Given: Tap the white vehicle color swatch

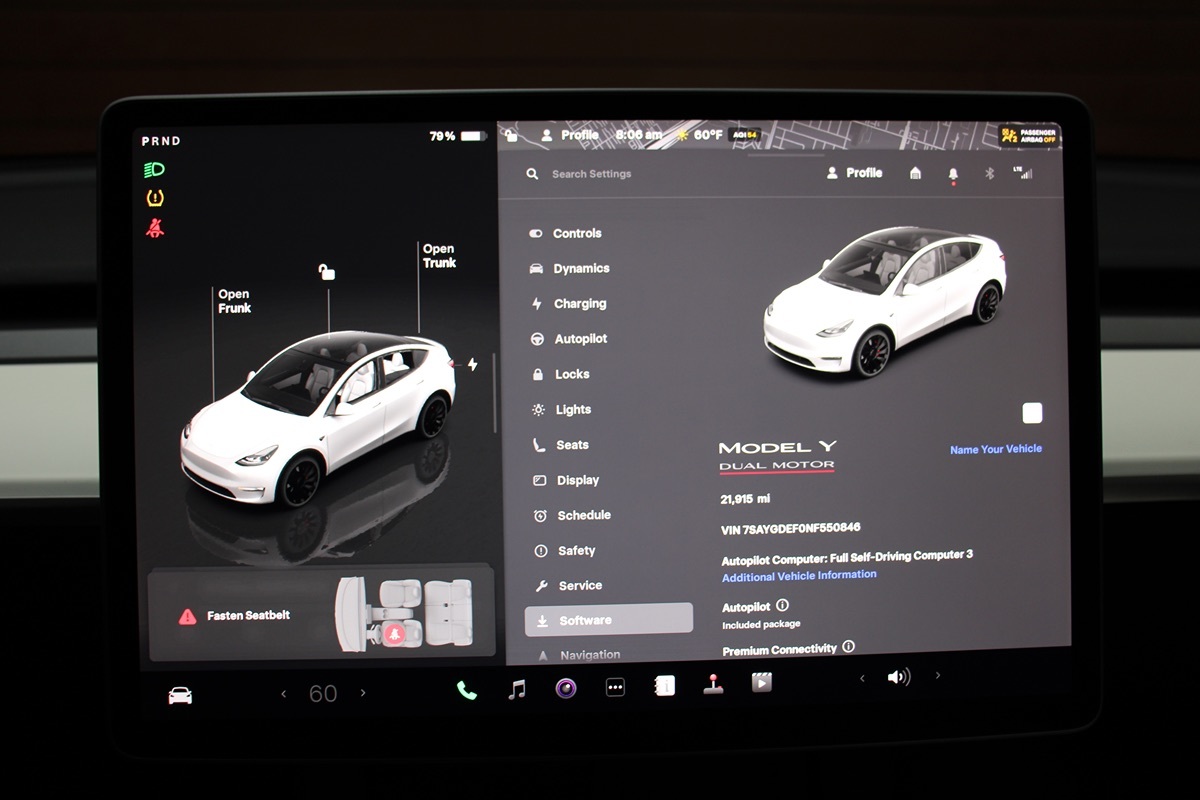Looking at the screenshot, I should click(1032, 413).
